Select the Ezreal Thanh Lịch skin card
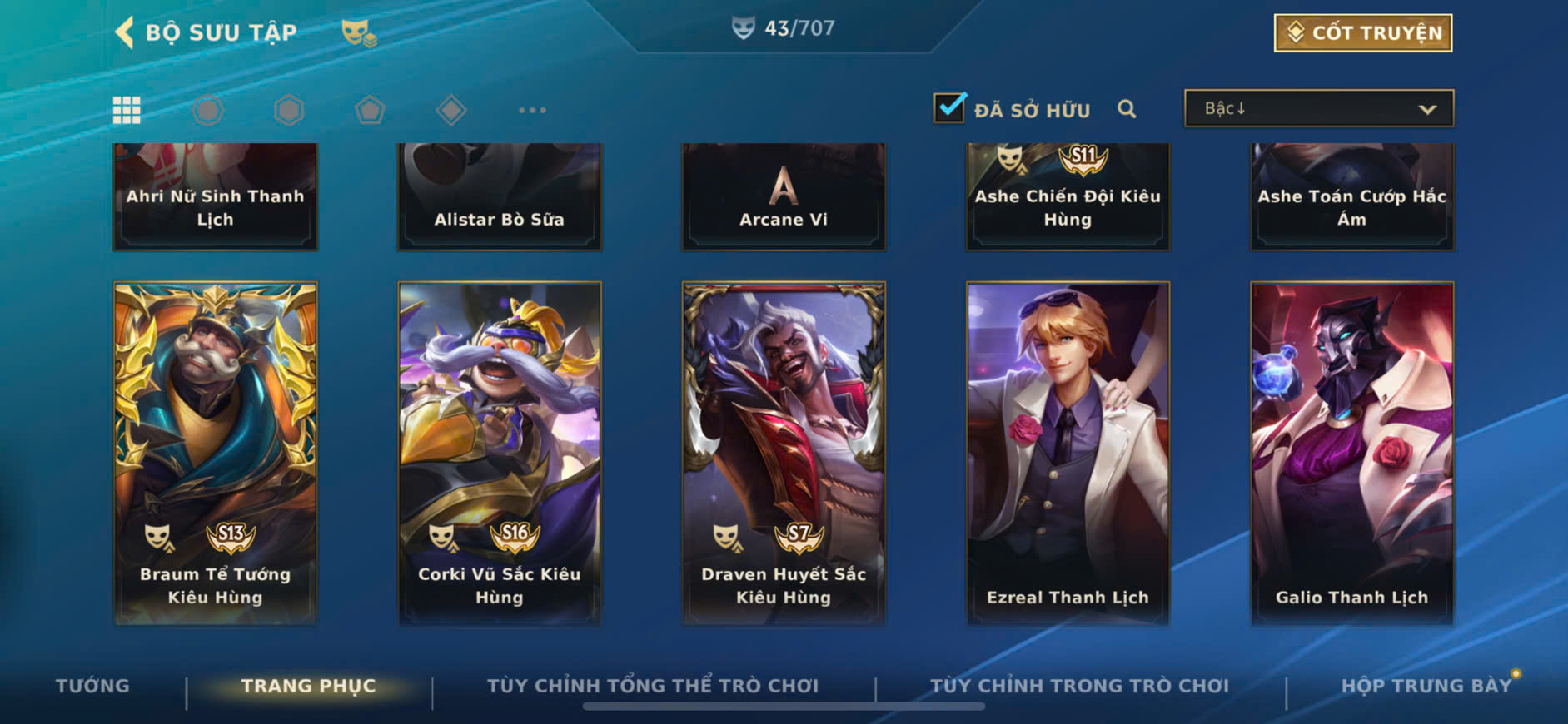Viewport: 1568px width, 724px height. pyautogui.click(x=1068, y=454)
